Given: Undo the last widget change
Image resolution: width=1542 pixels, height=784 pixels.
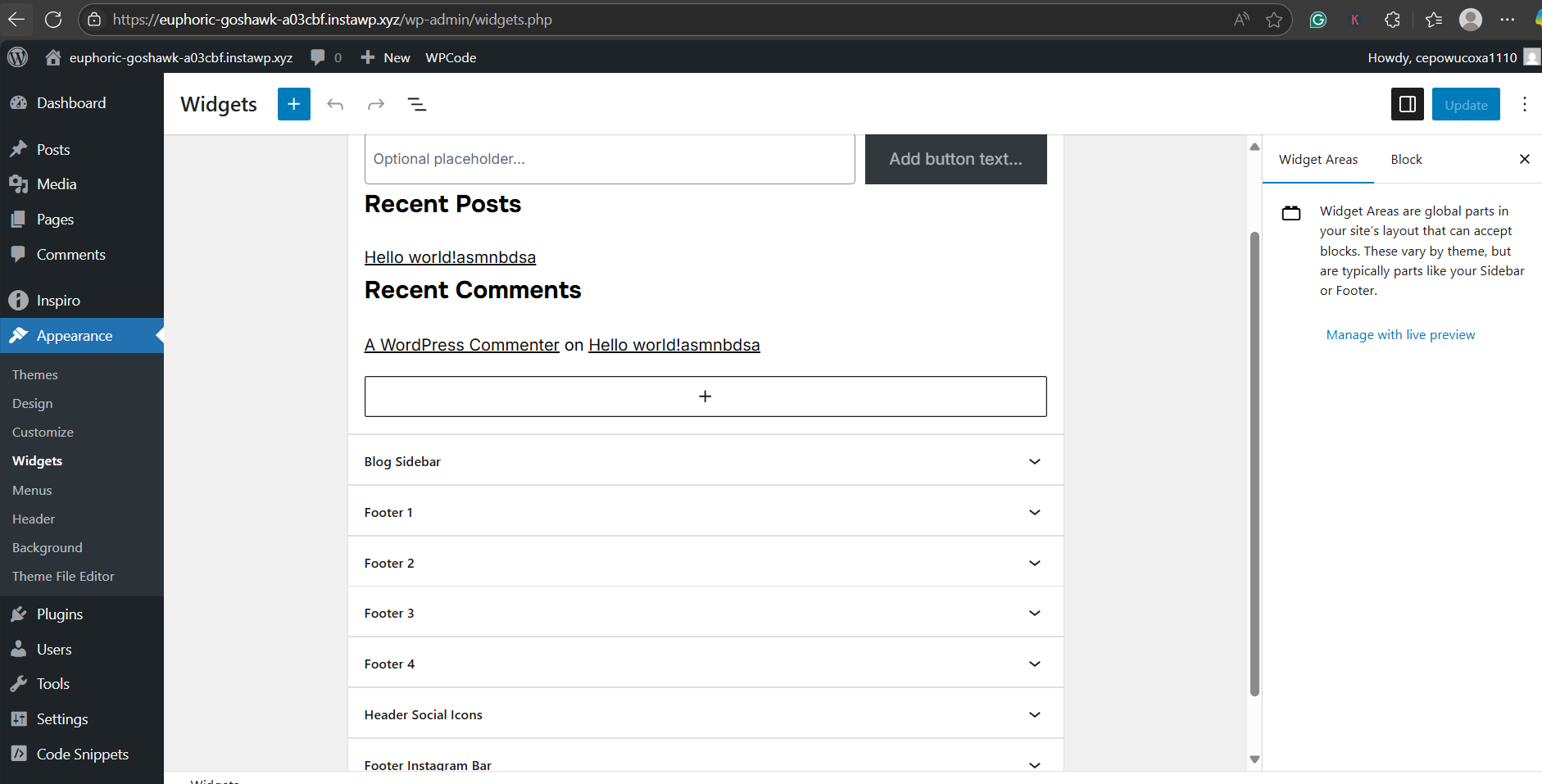Looking at the screenshot, I should point(335,104).
